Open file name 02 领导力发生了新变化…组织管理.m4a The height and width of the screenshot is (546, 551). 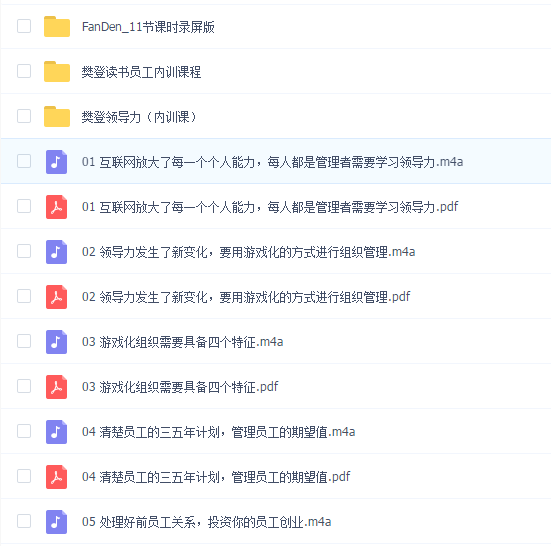[248, 252]
